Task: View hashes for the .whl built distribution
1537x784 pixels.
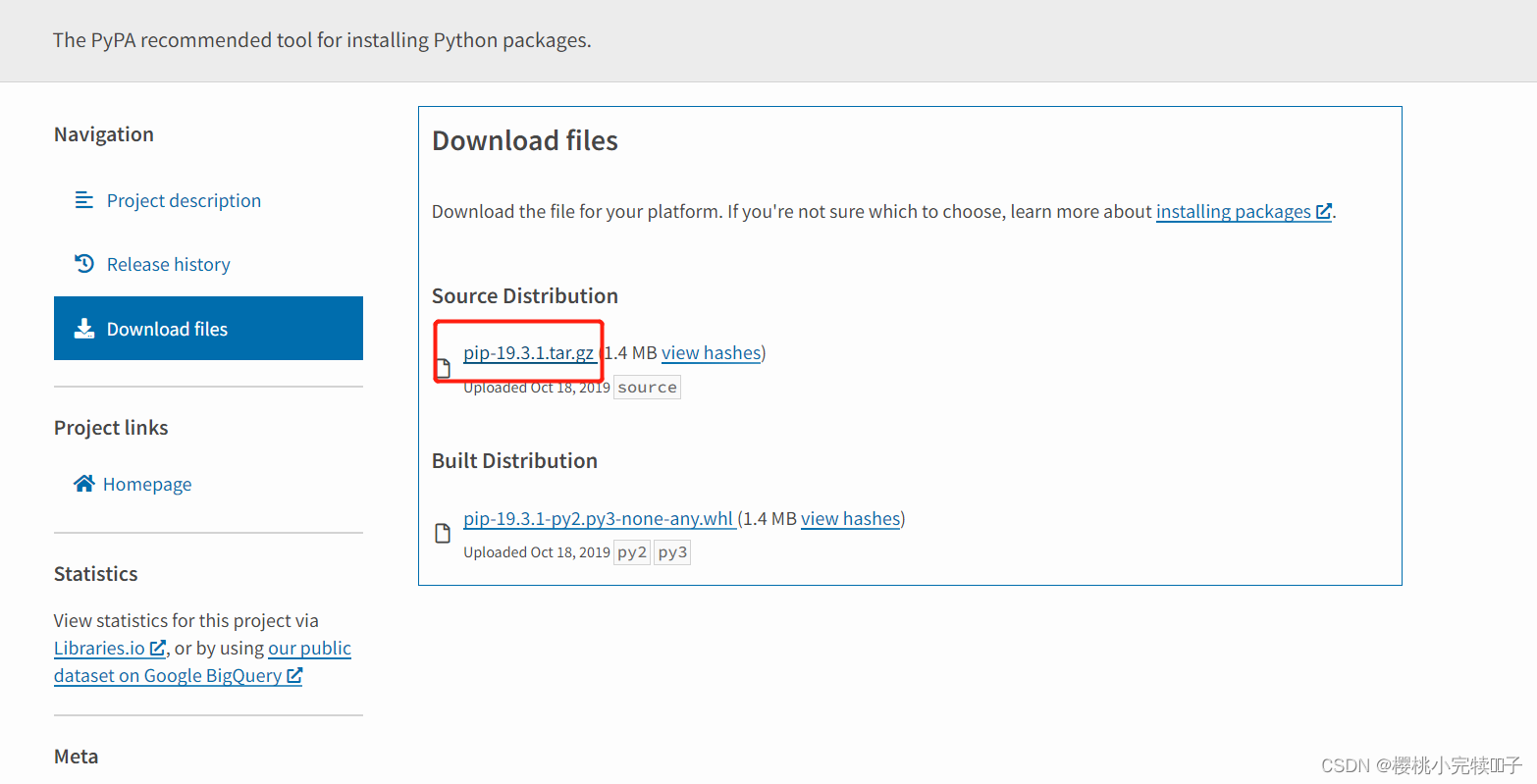Action: click(851, 518)
